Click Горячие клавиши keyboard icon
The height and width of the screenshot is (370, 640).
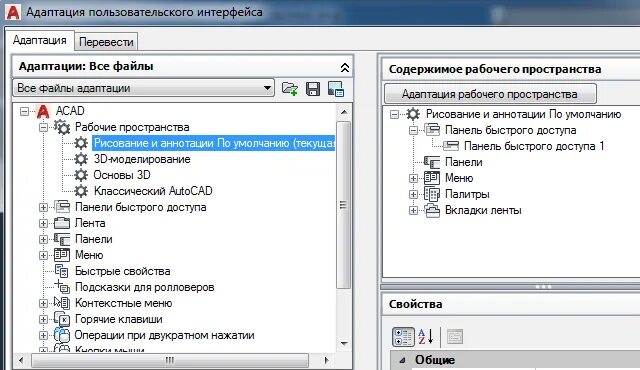[62, 319]
